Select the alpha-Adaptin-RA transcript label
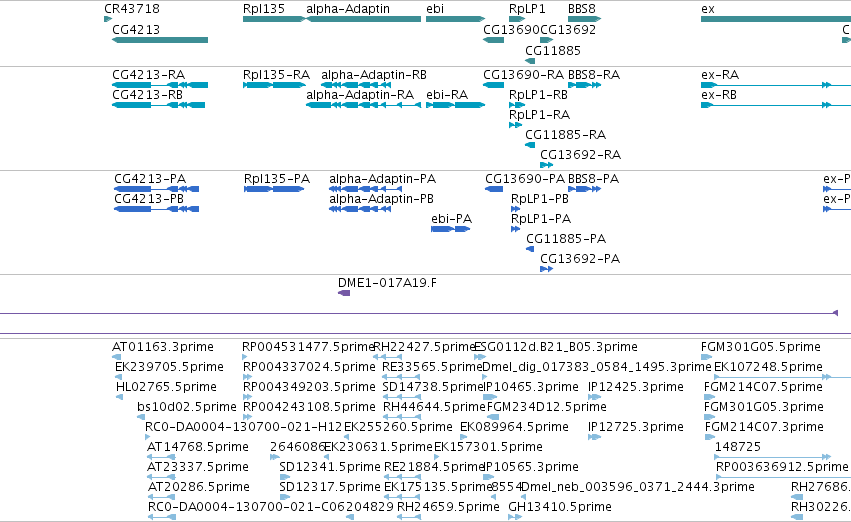Viewport: 851px width, 522px height. 360,94
